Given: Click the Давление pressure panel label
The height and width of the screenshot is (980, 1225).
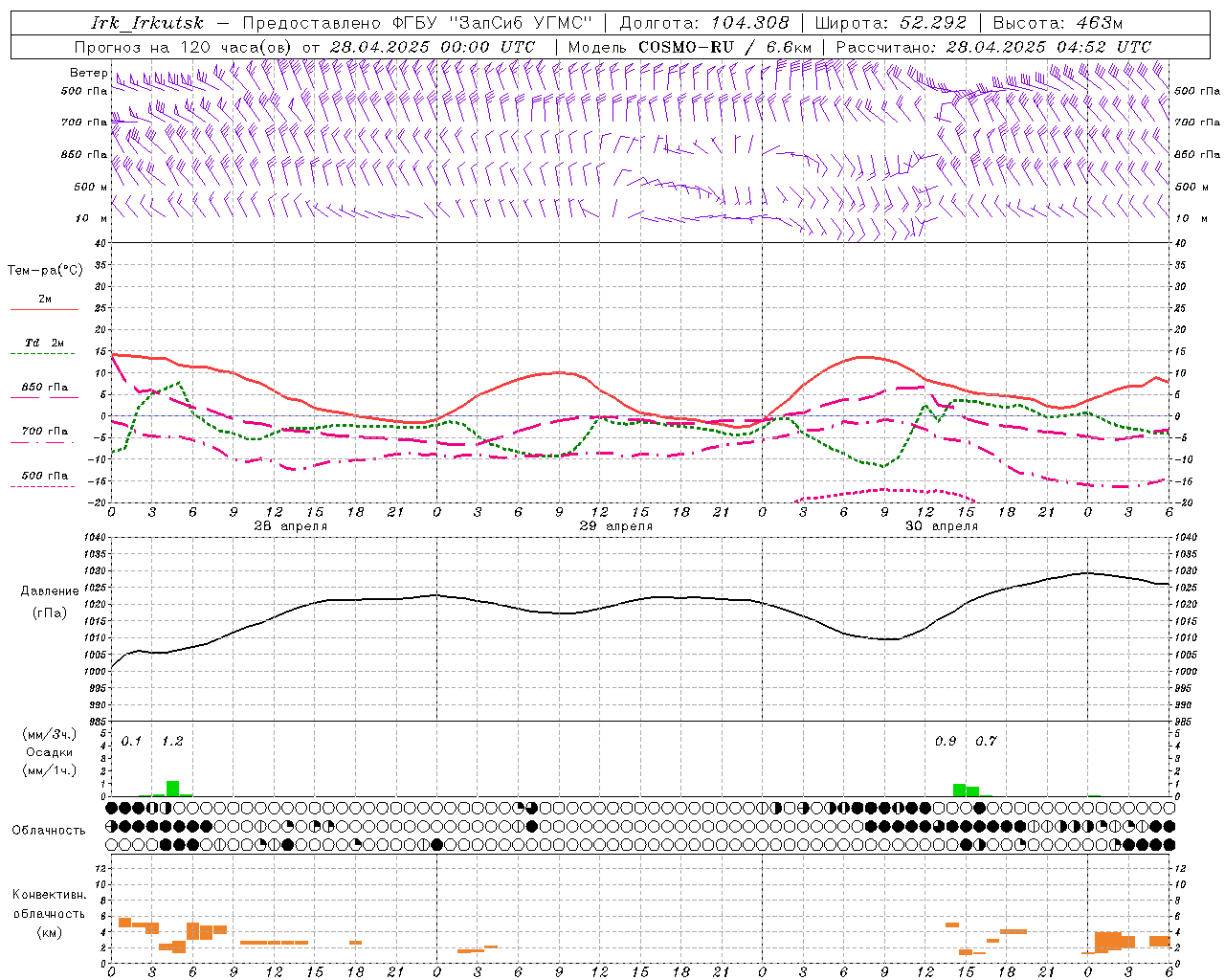Looking at the screenshot, I should [x=50, y=591].
